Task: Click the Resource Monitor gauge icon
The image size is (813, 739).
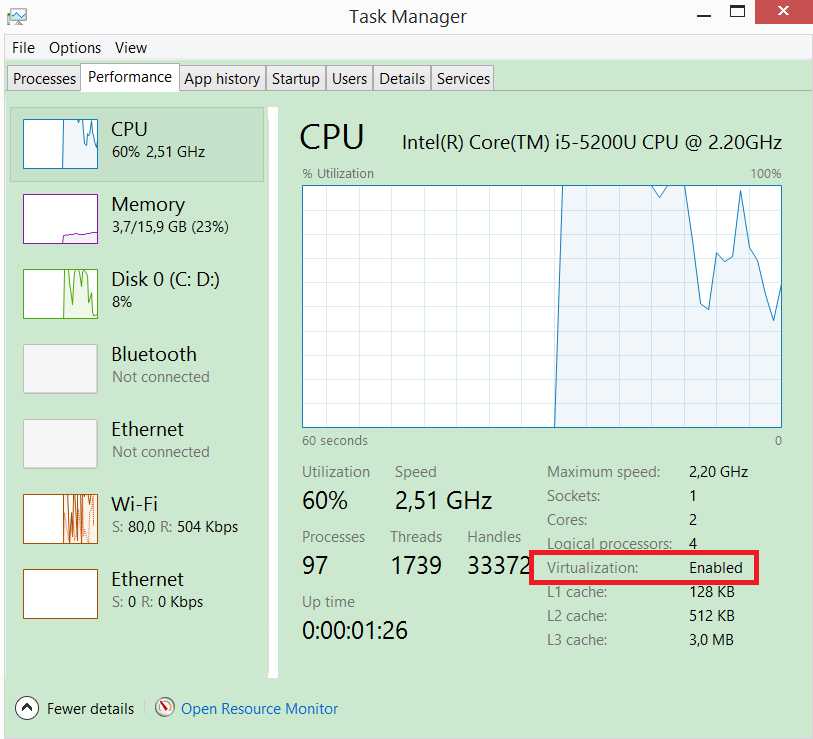Action: click(x=164, y=707)
